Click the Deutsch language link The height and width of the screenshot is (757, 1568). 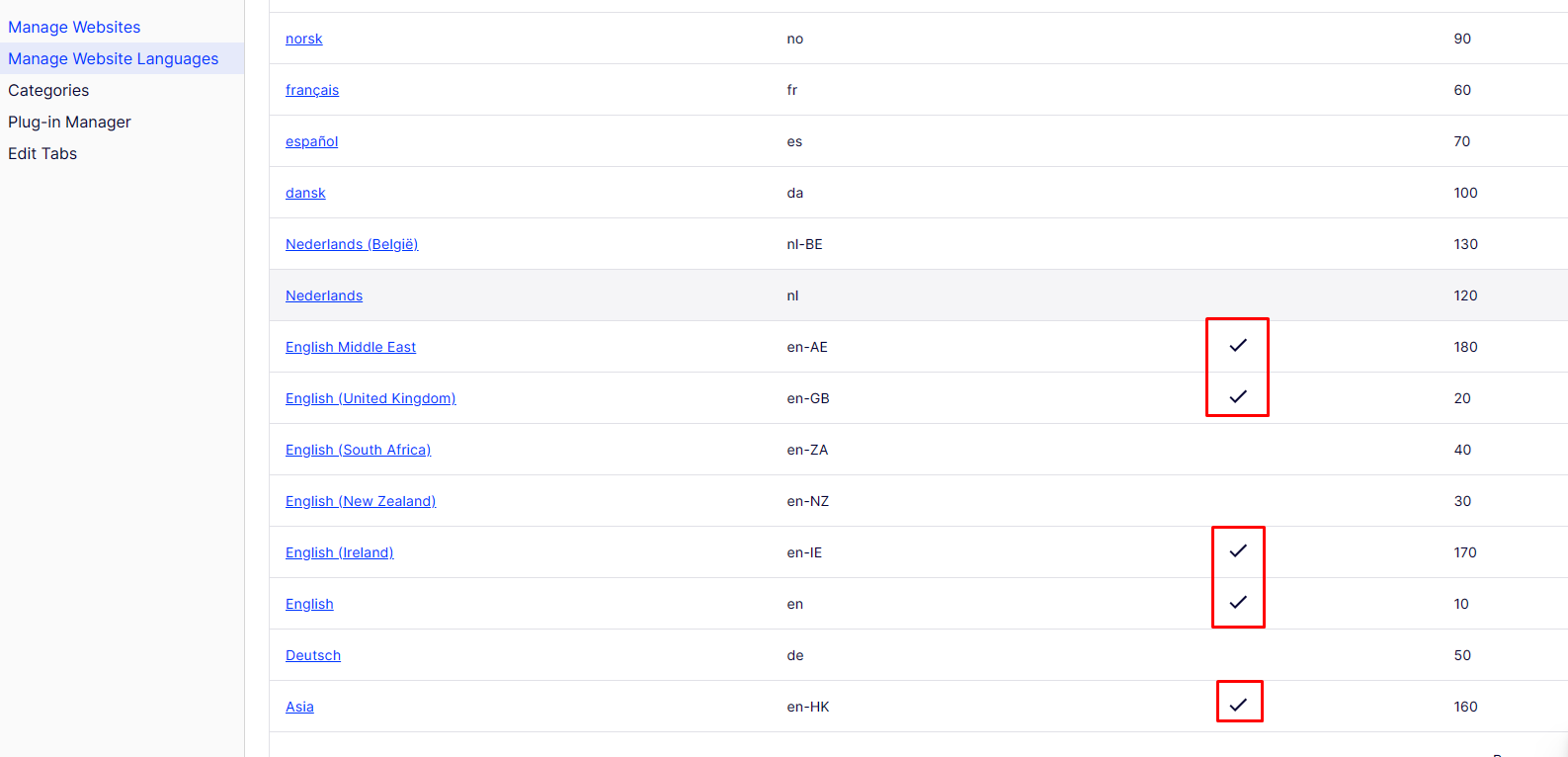point(313,655)
